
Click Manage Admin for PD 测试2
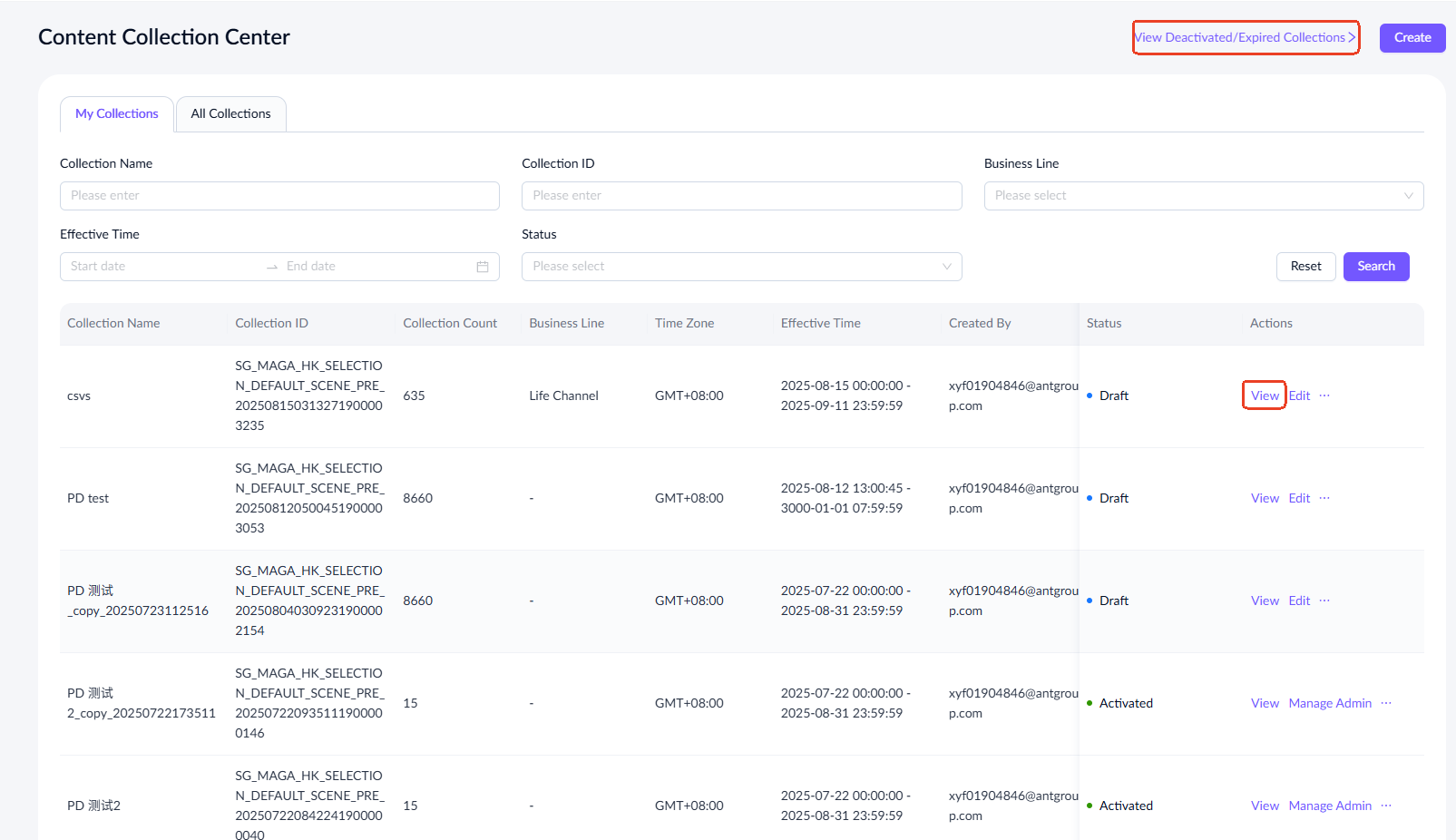tap(1330, 806)
